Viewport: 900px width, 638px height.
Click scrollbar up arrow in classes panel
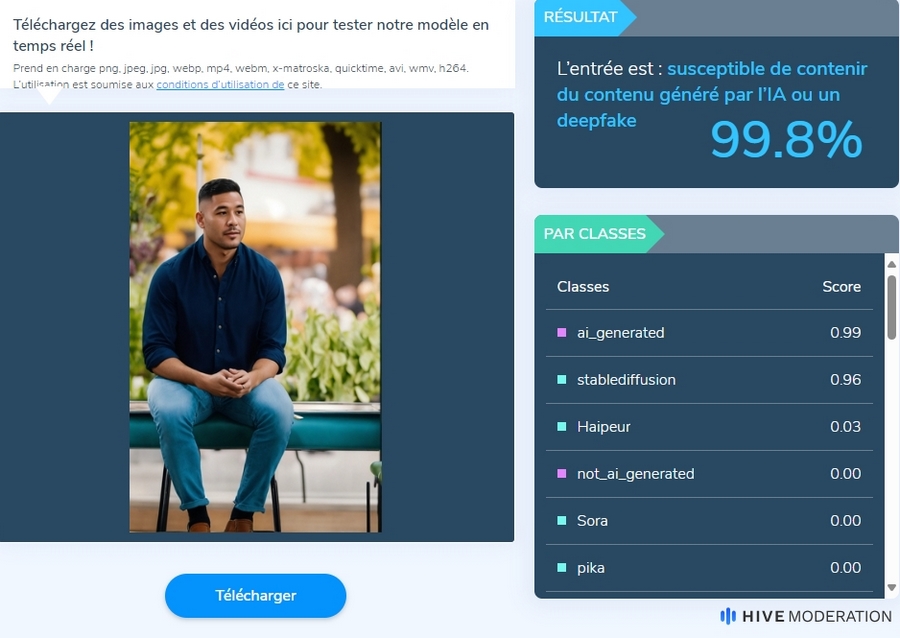point(891,264)
